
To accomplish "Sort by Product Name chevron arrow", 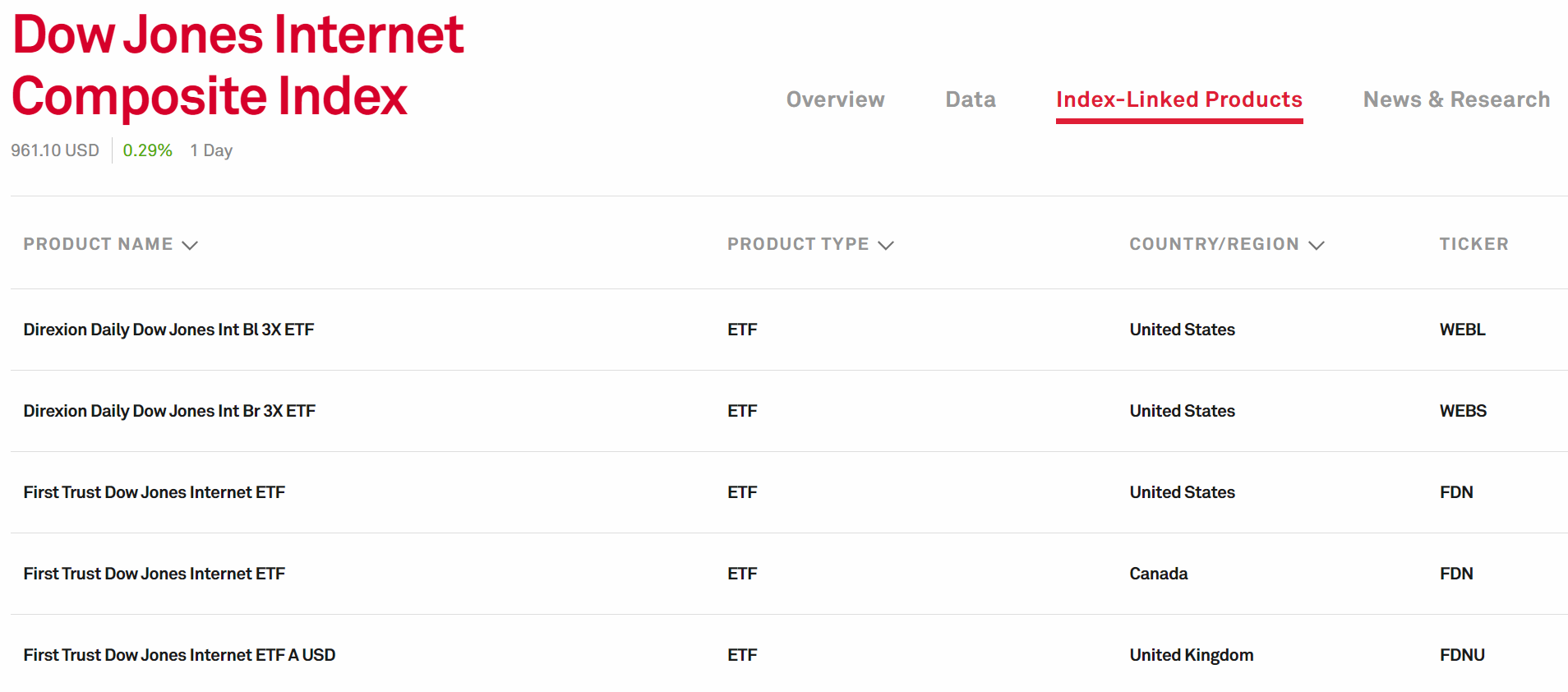I will (190, 245).
